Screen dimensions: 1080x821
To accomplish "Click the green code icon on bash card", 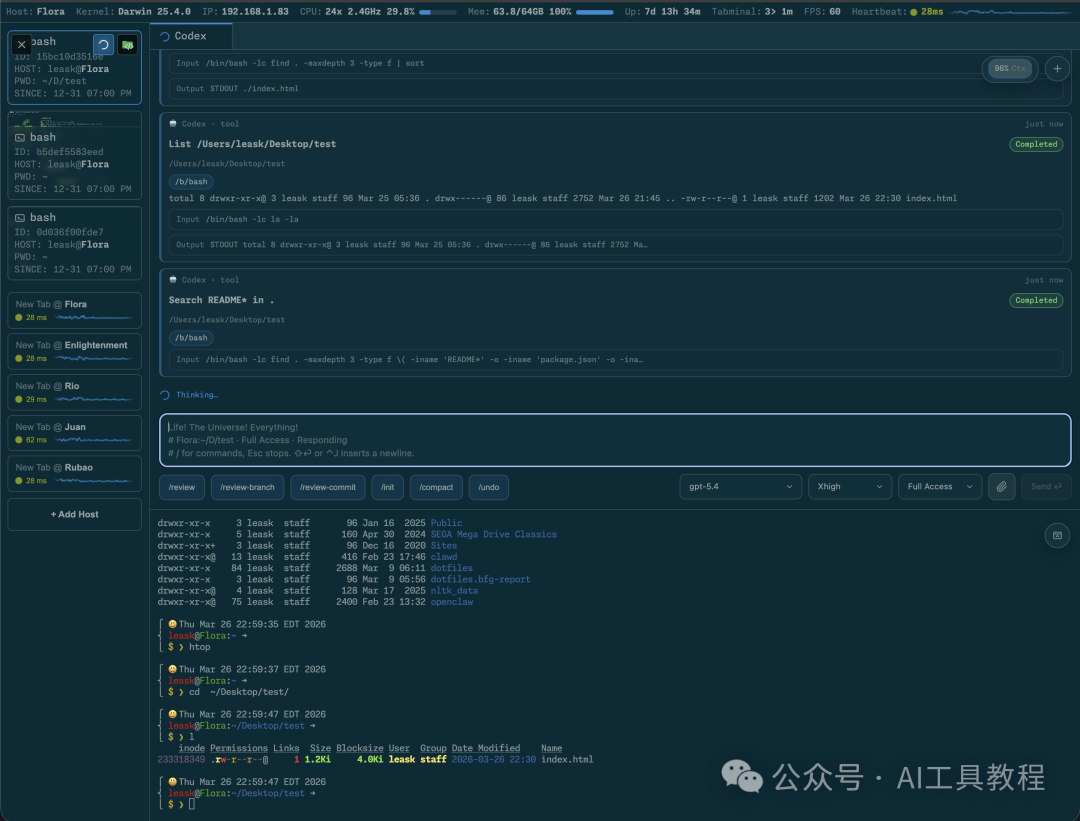I will [x=128, y=45].
